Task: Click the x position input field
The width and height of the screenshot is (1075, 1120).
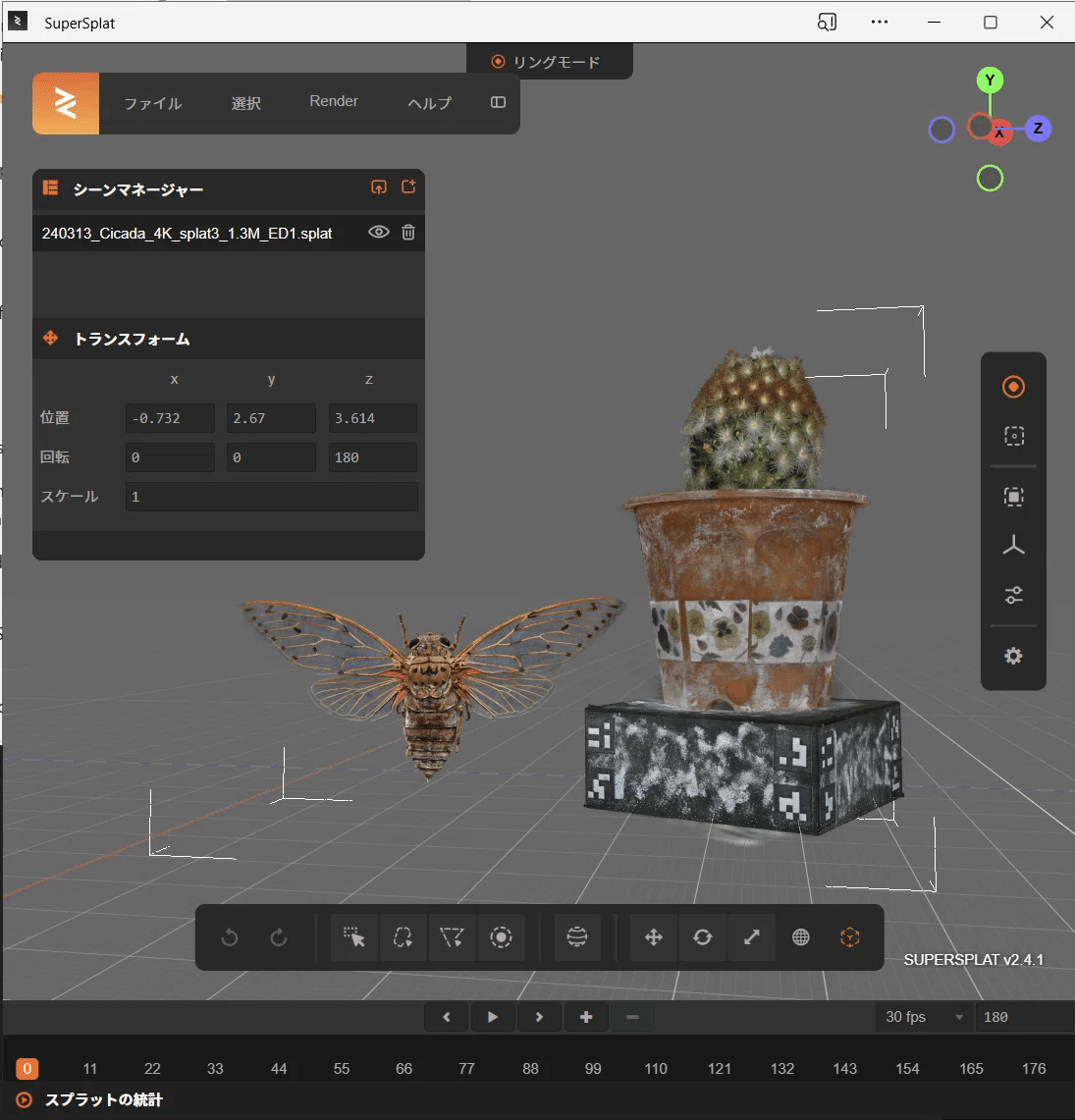Action: pos(169,418)
